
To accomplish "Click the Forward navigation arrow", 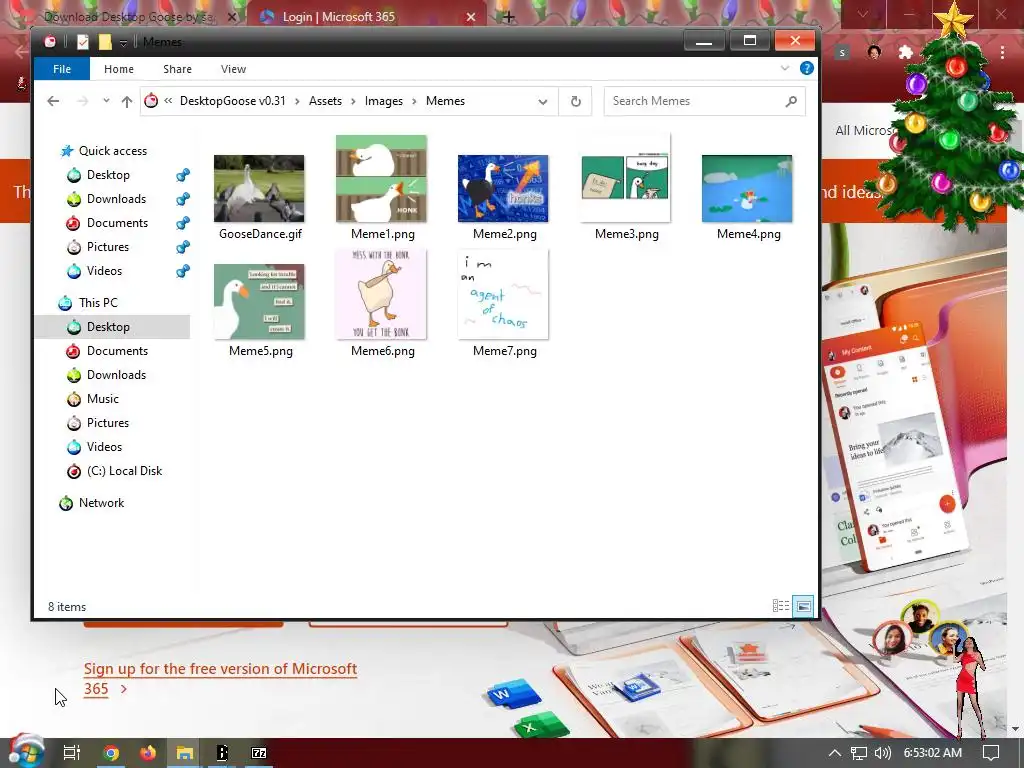I will point(82,101).
